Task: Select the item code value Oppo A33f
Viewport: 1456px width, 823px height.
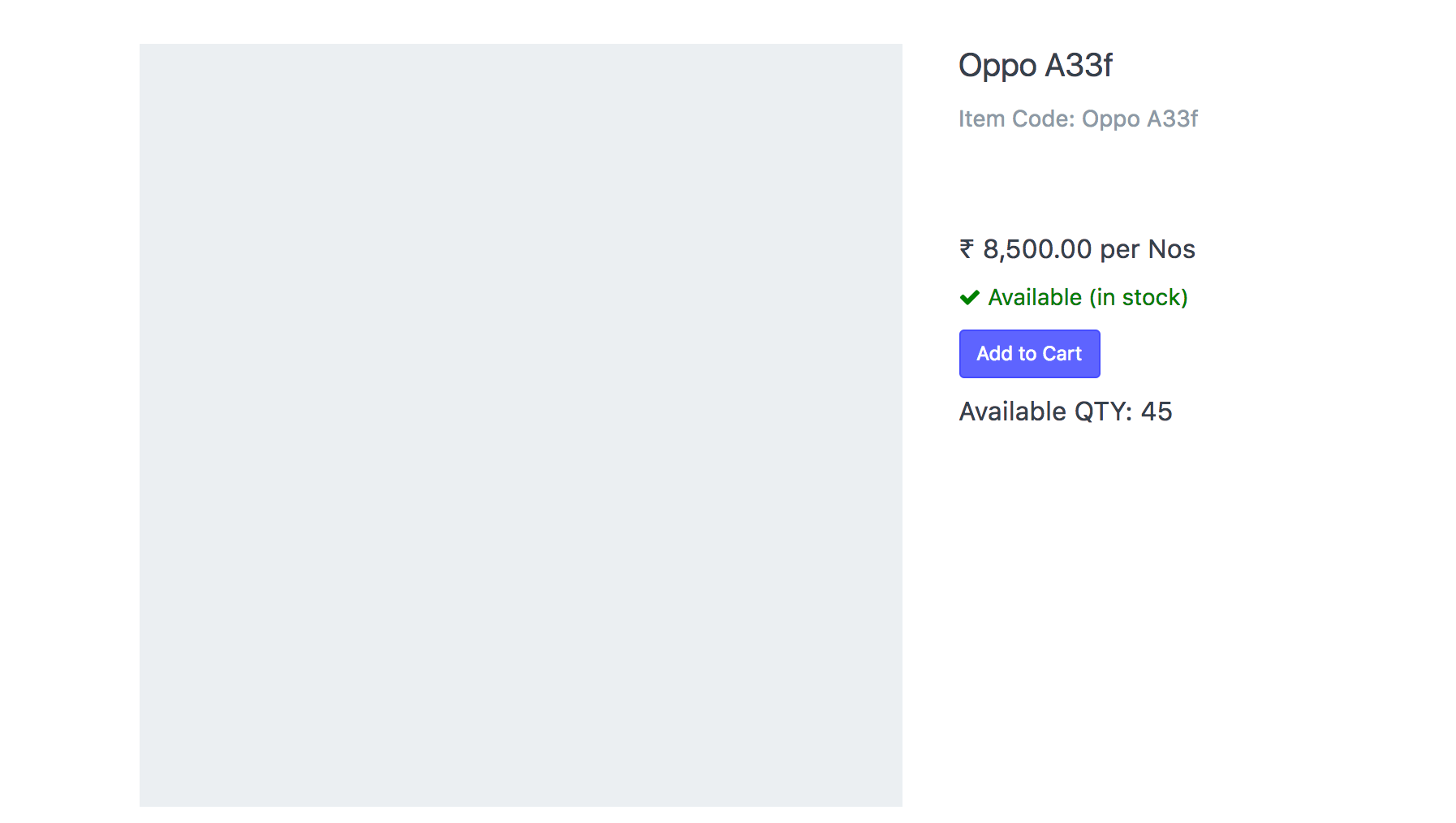Action: [x=1139, y=118]
